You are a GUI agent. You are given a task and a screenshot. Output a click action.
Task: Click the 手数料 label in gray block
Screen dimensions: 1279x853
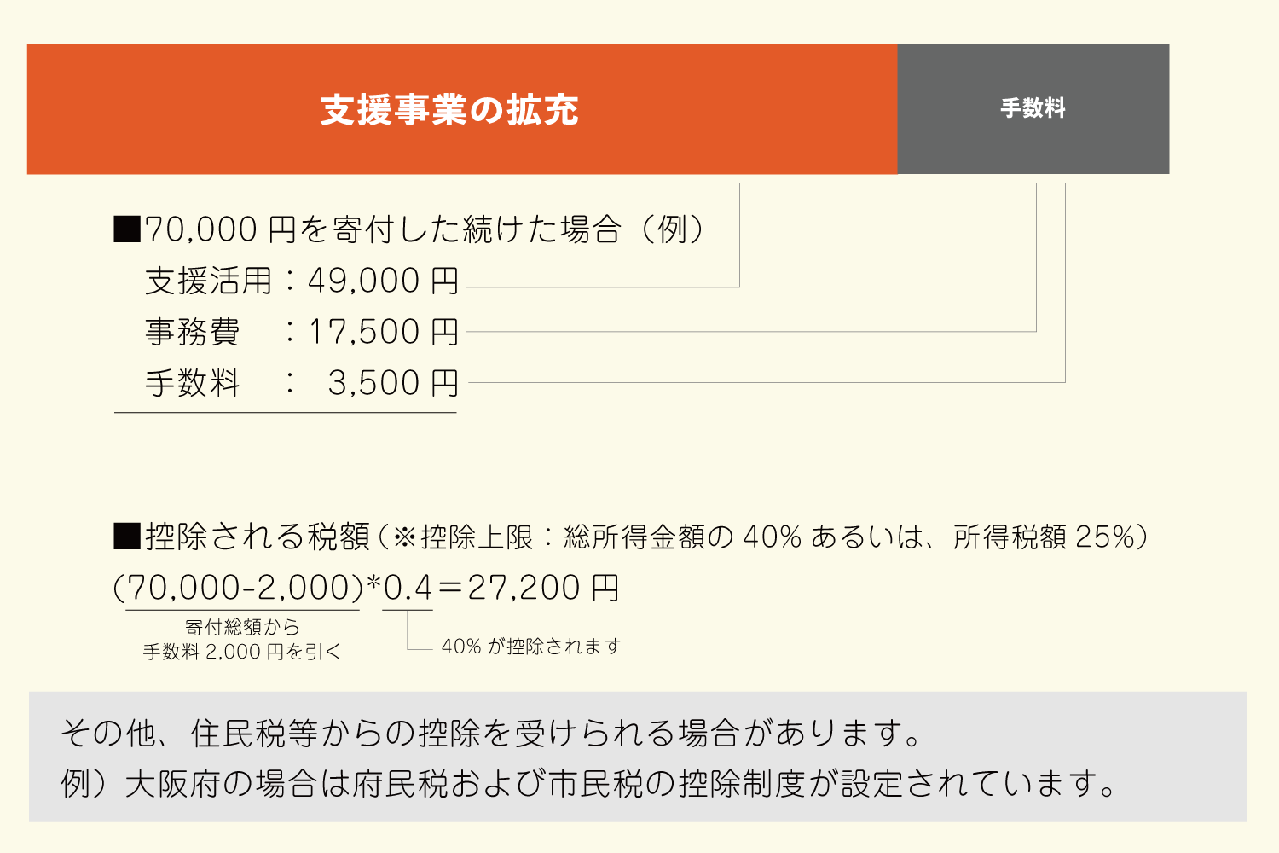point(1033,110)
